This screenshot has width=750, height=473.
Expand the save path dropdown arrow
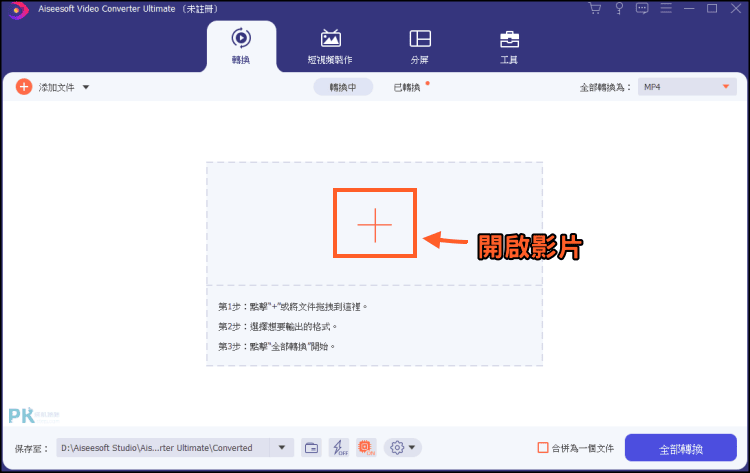[282, 448]
